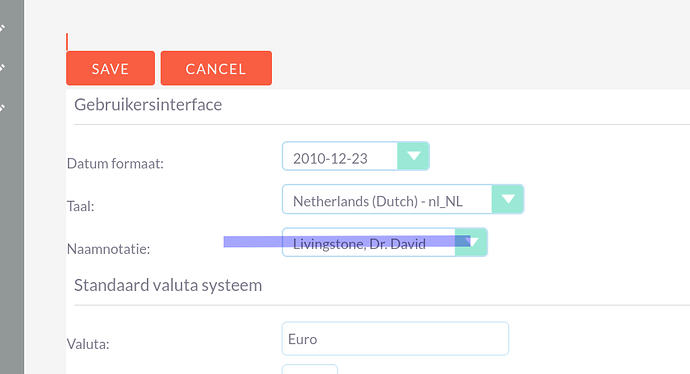Click the topmost pencil edit icon in sidebar
Image resolution: width=690 pixels, height=374 pixels.
[2, 29]
